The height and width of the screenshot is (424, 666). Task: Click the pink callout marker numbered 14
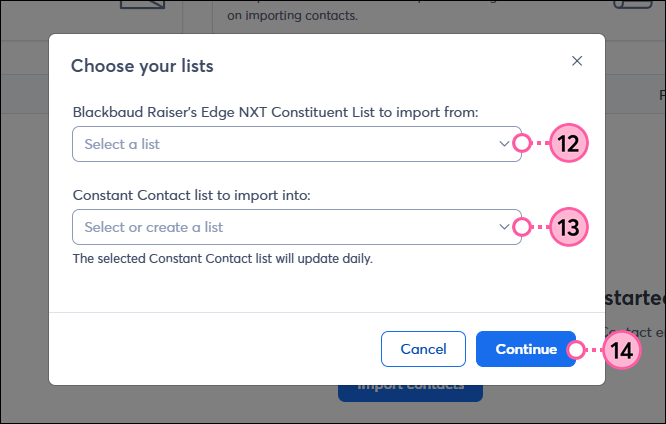pyautogui.click(x=622, y=350)
